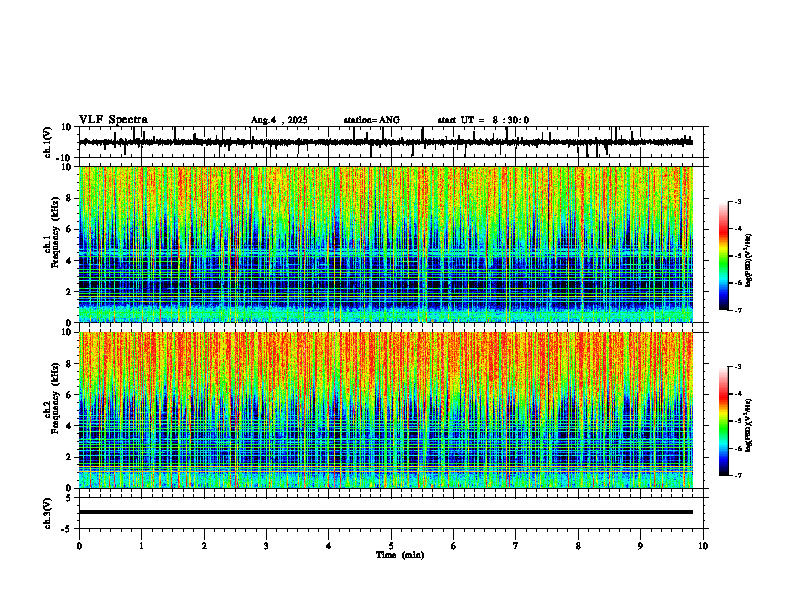Click the ch.1 colorbar log(PSD) label
Screen dimensions: 792x612
(x=749, y=261)
